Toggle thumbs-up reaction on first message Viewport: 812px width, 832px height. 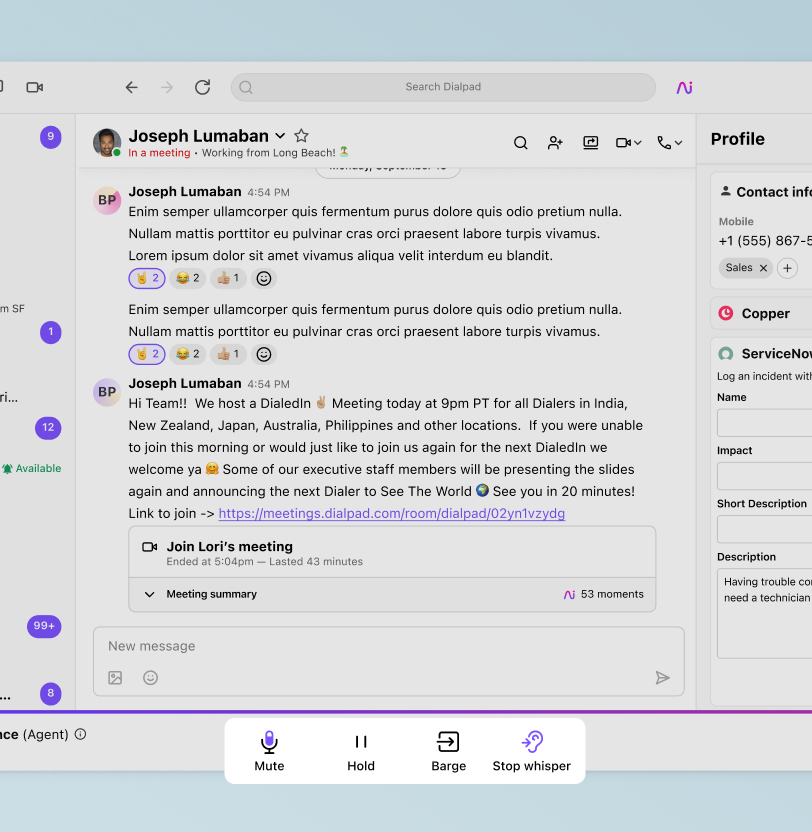[x=228, y=278]
